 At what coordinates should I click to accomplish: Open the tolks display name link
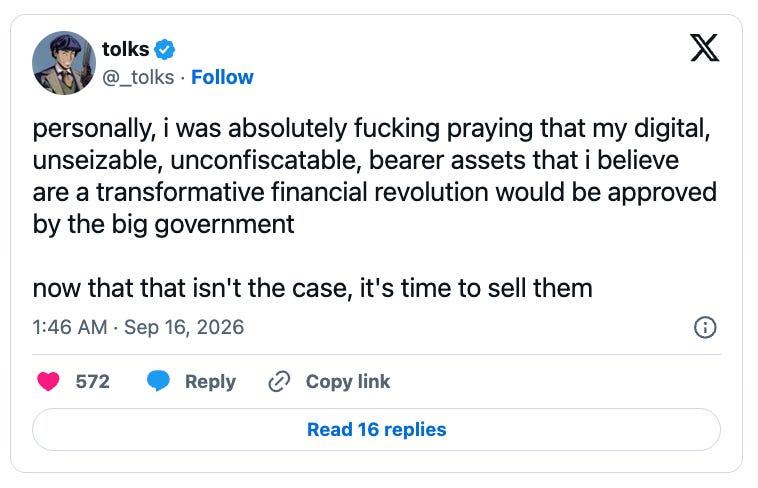point(126,49)
